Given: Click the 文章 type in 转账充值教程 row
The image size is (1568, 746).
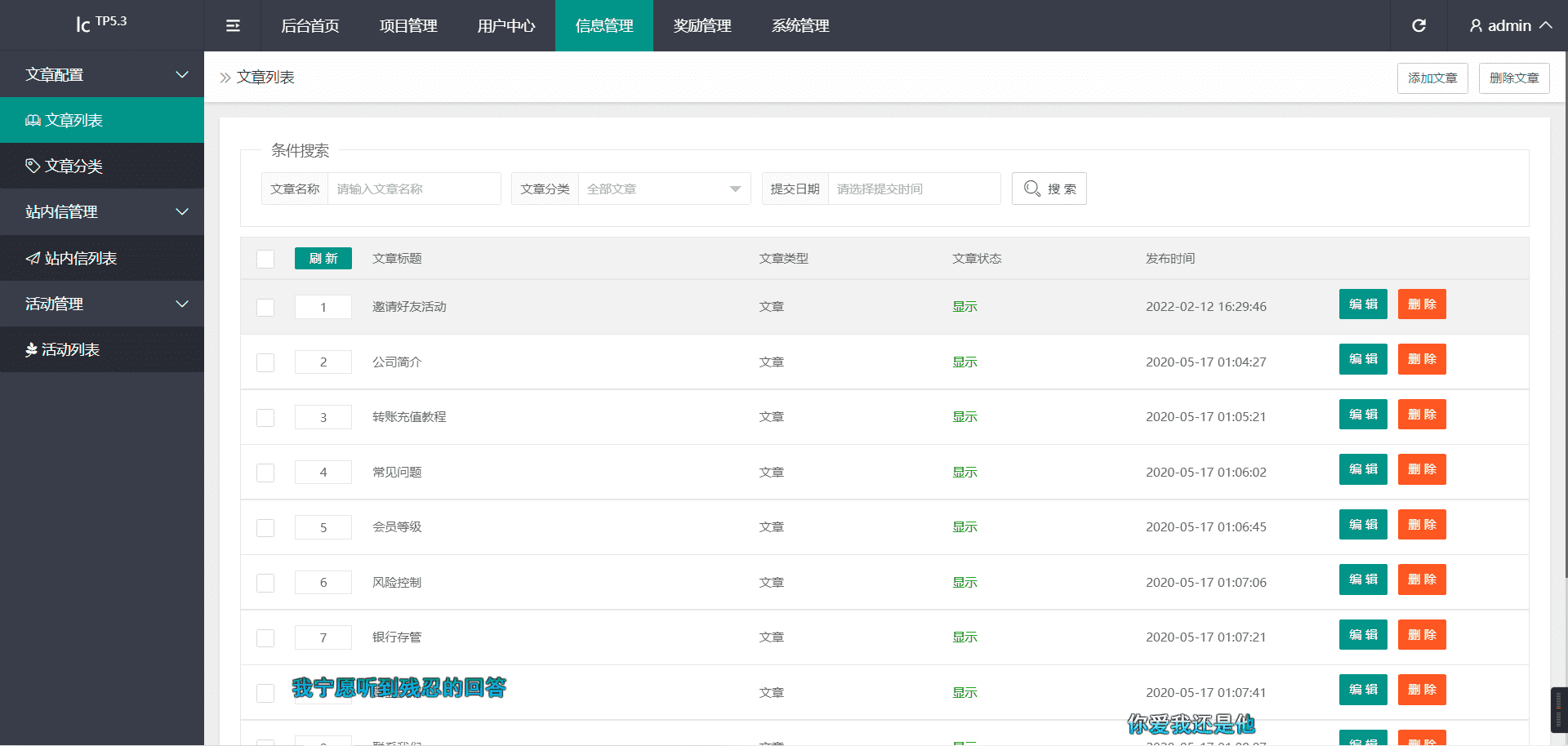Looking at the screenshot, I should click(x=772, y=417).
